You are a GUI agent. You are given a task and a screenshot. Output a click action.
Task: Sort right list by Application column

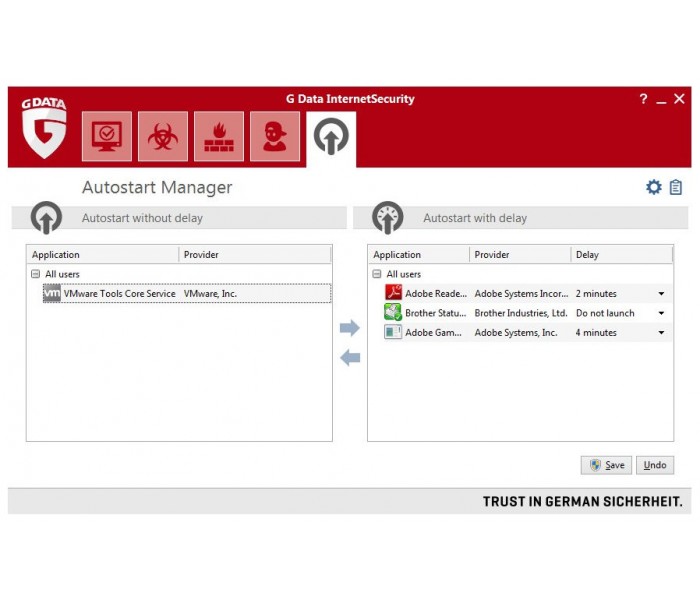coord(419,254)
